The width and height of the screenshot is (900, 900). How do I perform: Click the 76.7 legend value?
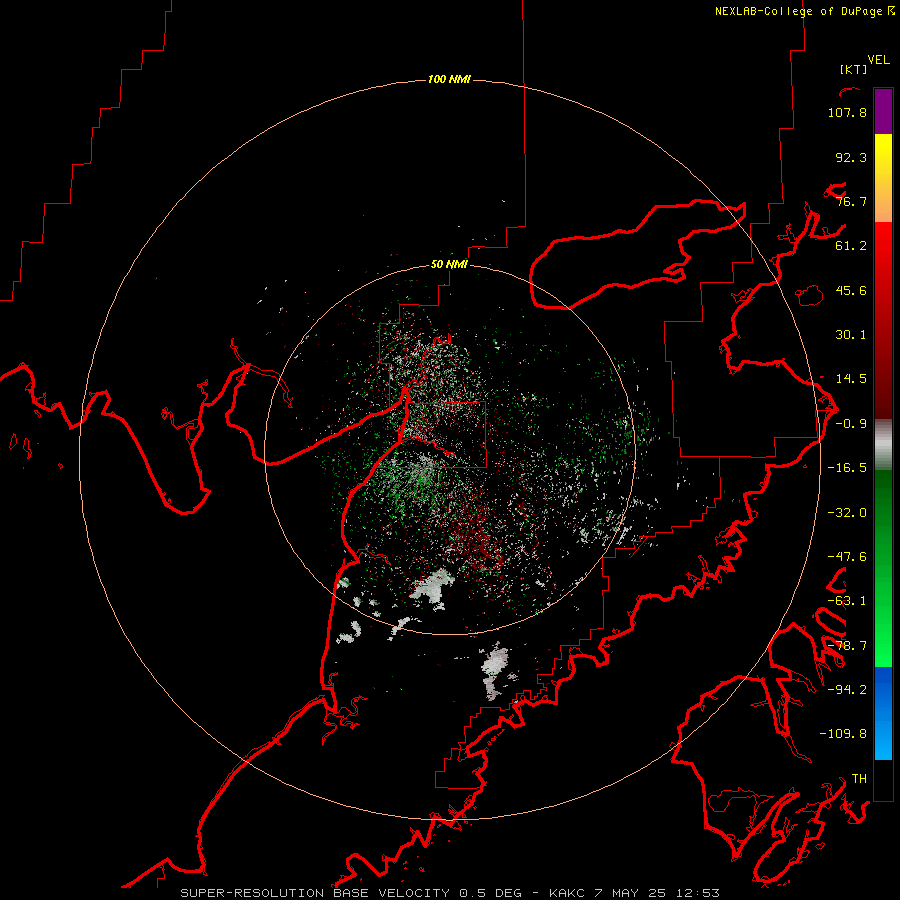coord(851,201)
